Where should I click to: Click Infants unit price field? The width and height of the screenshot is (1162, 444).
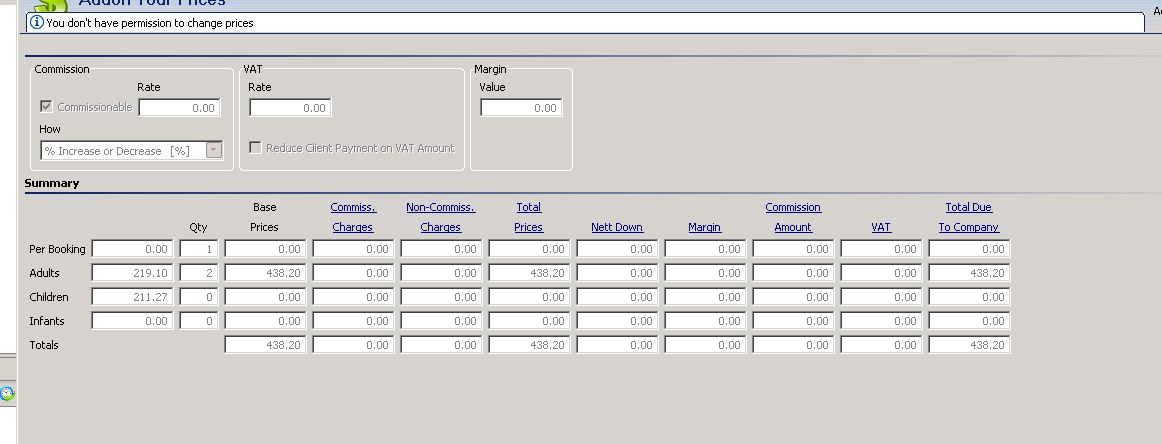[x=133, y=321]
